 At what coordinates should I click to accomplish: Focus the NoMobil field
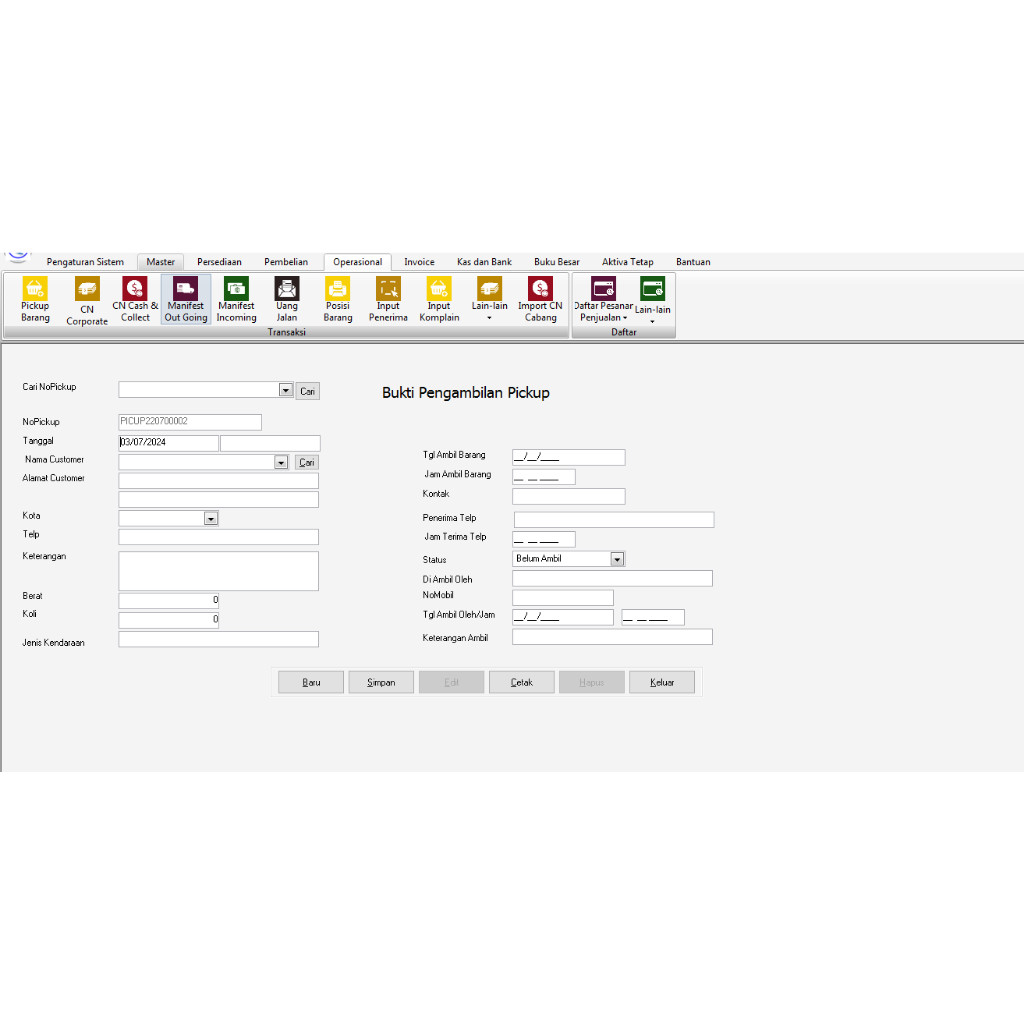563,598
